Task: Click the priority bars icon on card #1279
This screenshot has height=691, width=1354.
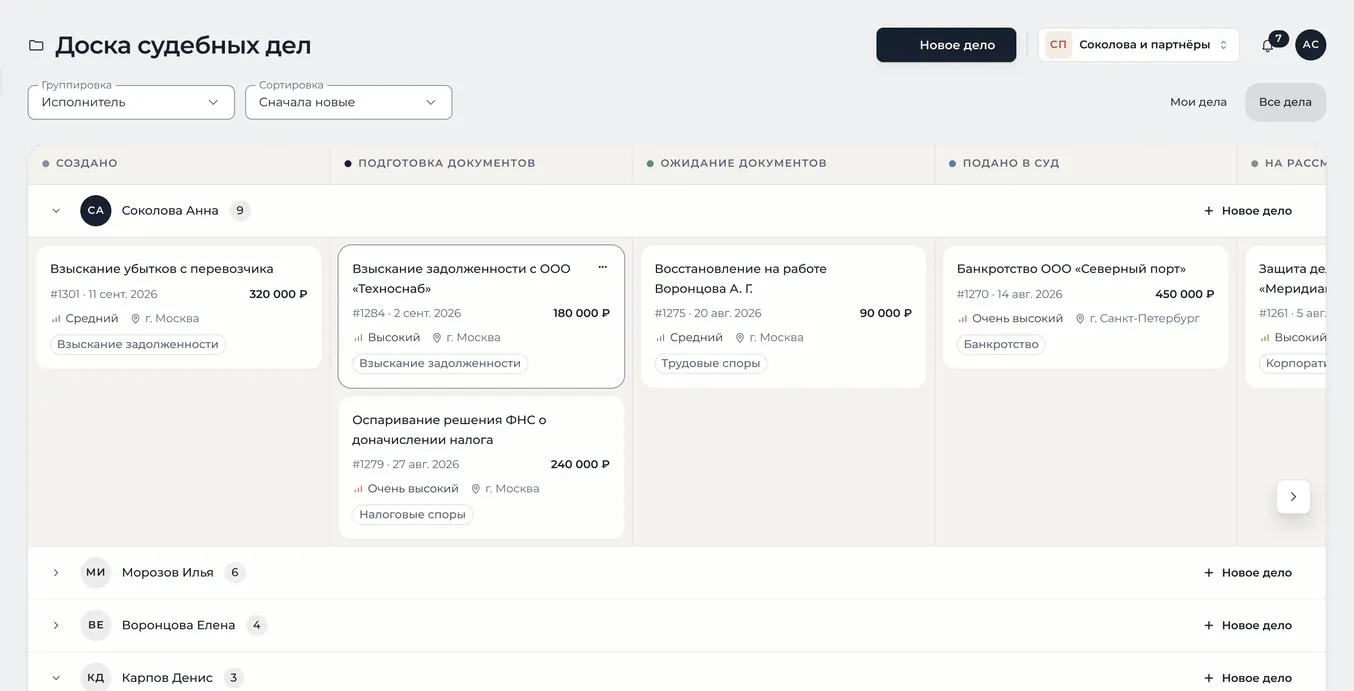Action: point(358,489)
